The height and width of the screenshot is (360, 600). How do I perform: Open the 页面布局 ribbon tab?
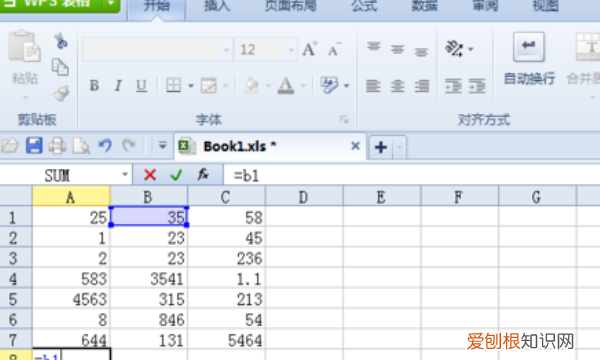point(291,6)
